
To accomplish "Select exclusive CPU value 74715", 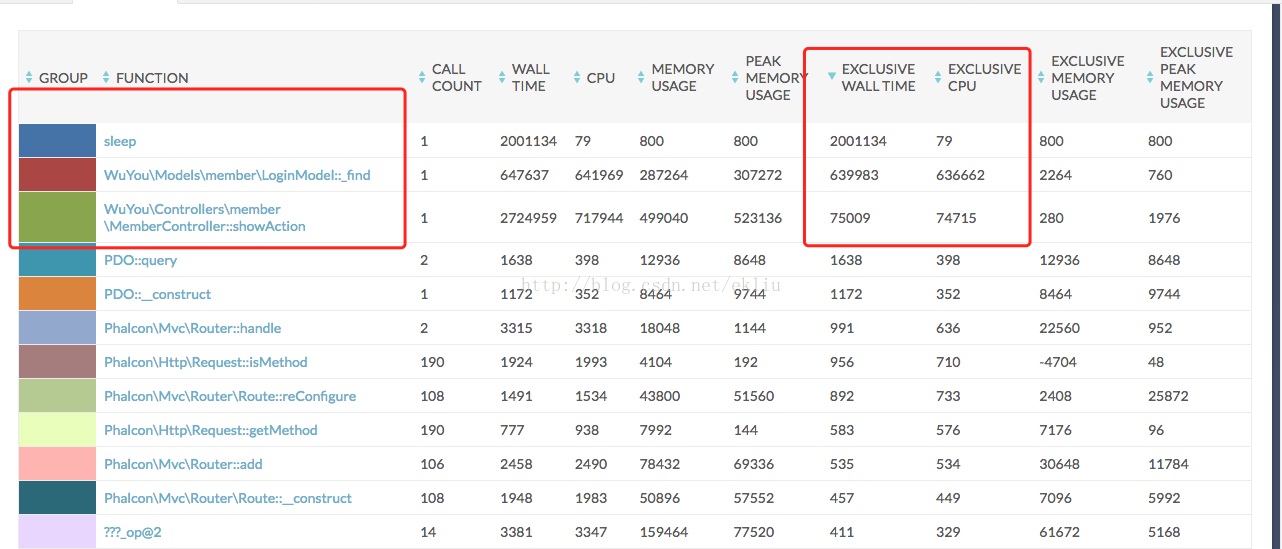I will click(x=956, y=218).
